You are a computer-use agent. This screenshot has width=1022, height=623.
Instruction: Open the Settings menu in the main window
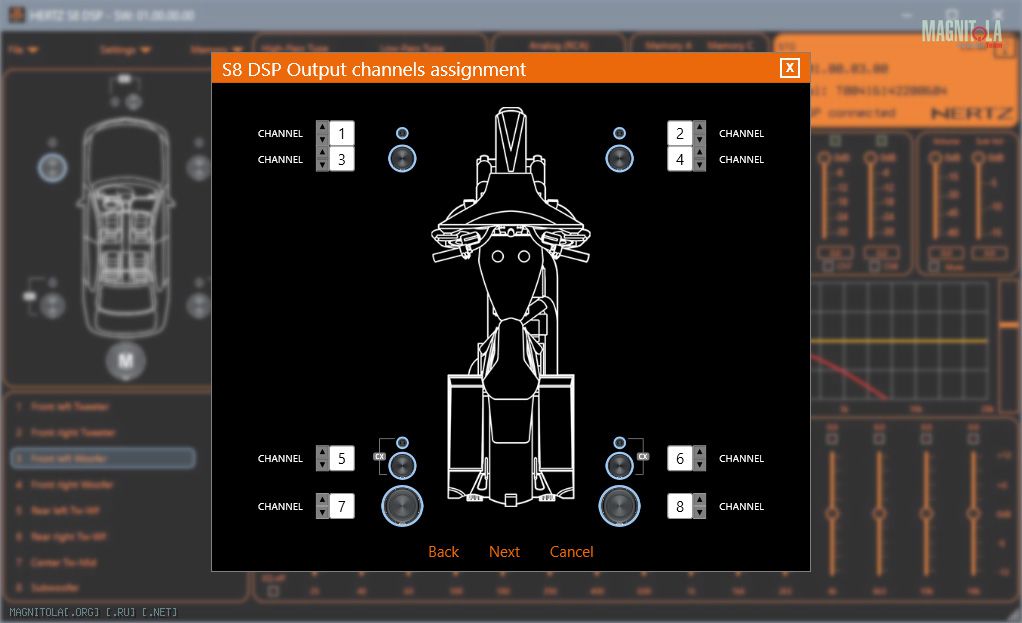coord(125,50)
